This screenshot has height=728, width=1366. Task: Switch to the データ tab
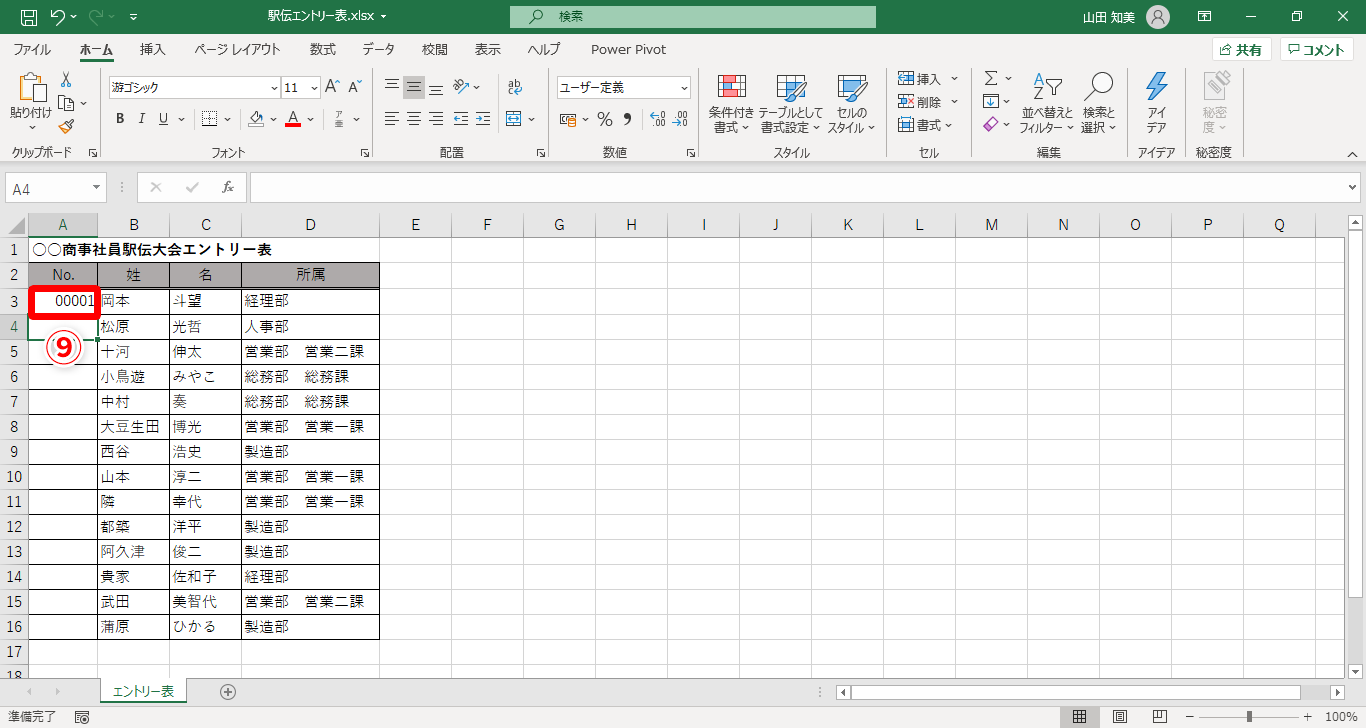click(378, 49)
